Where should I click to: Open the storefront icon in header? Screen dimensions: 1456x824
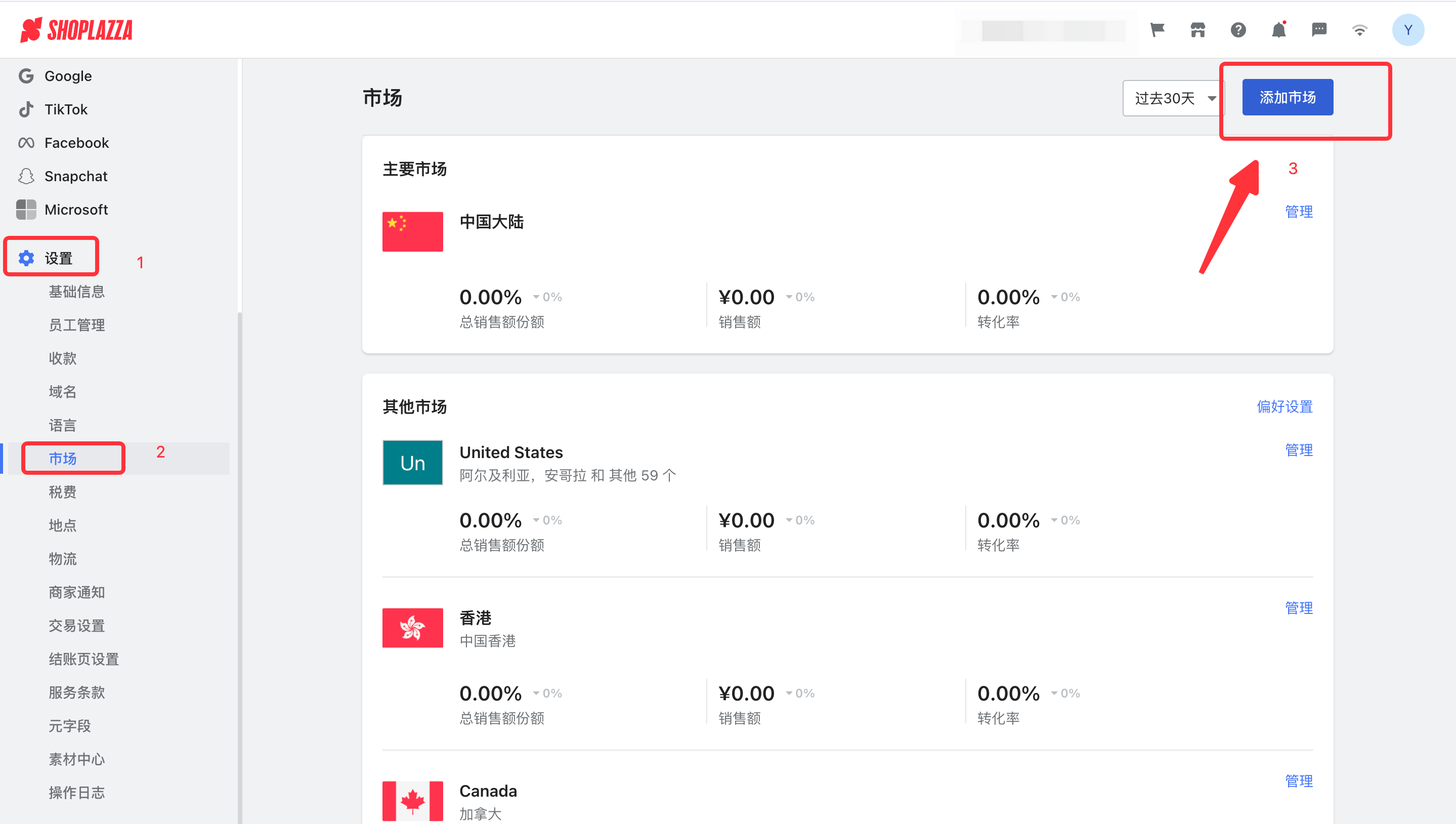(1197, 29)
